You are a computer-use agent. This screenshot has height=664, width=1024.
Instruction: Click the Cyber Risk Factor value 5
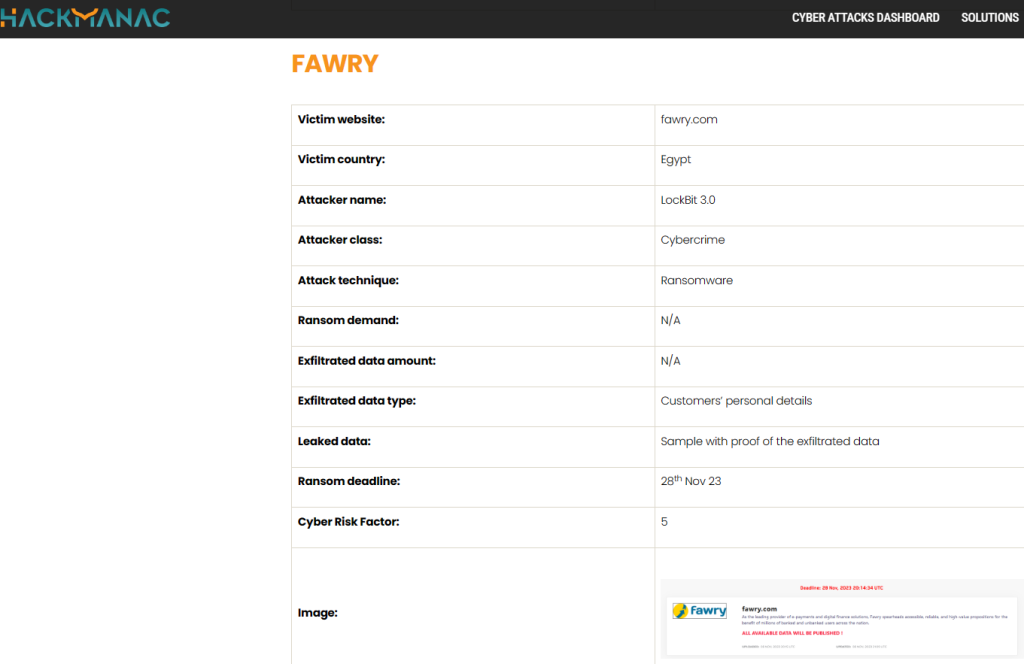click(664, 522)
